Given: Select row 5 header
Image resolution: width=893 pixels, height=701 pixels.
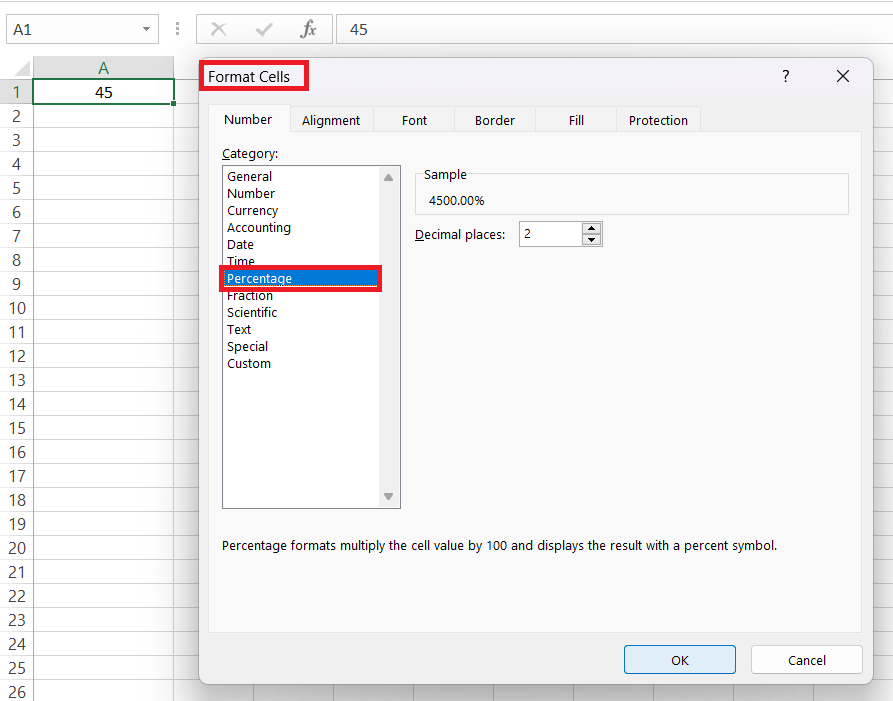Looking at the screenshot, I should (16, 188).
